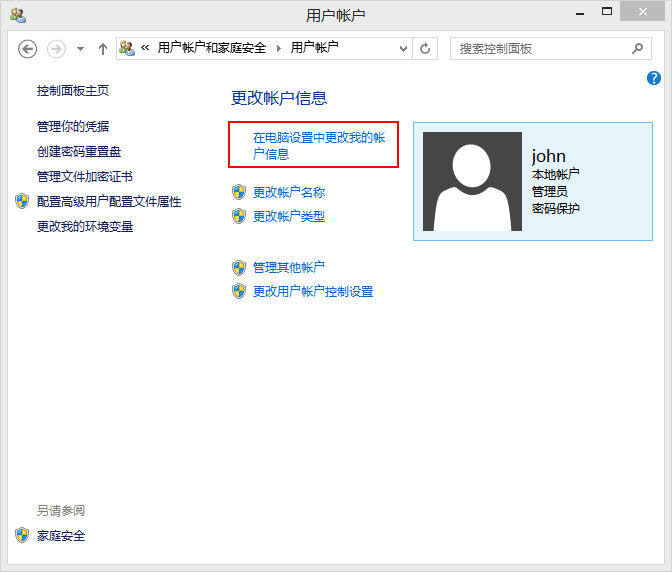The width and height of the screenshot is (672, 572).
Task: Click shield icon beside 更改帐户类型
Action: point(239,216)
